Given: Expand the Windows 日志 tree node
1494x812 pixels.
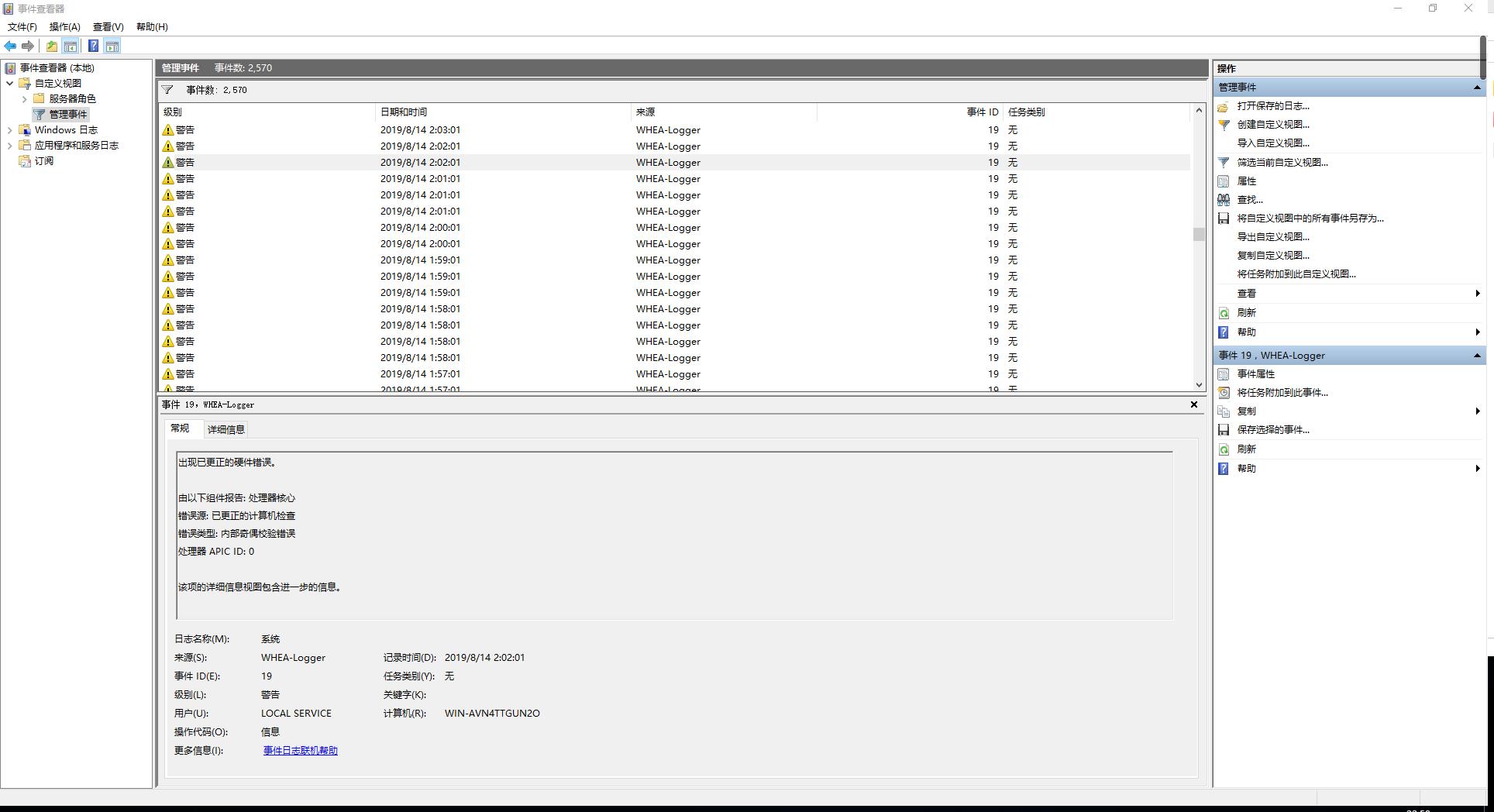Looking at the screenshot, I should tap(9, 130).
